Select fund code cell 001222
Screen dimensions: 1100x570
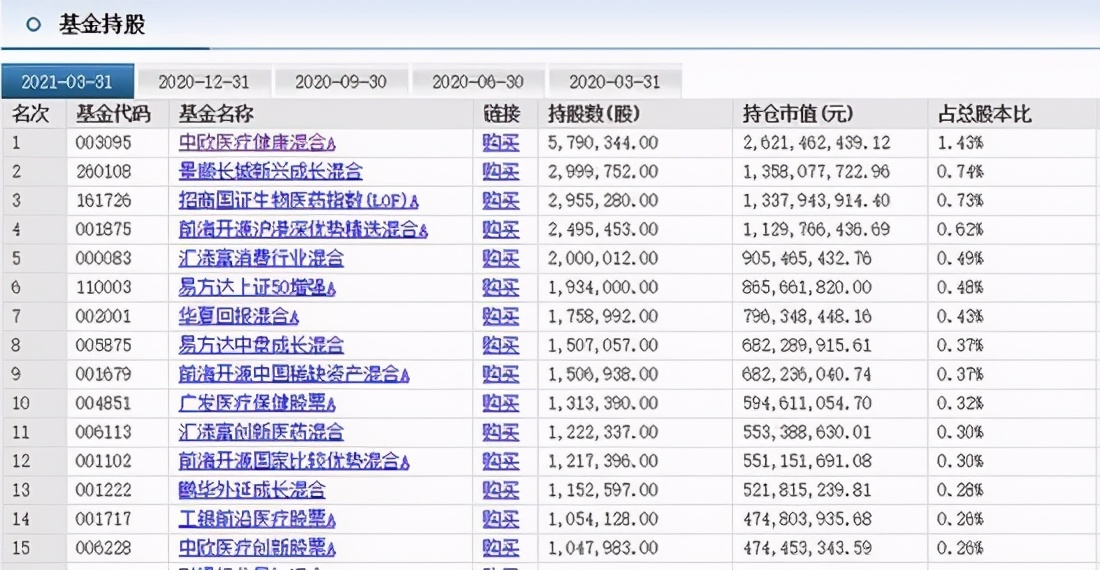[103, 489]
